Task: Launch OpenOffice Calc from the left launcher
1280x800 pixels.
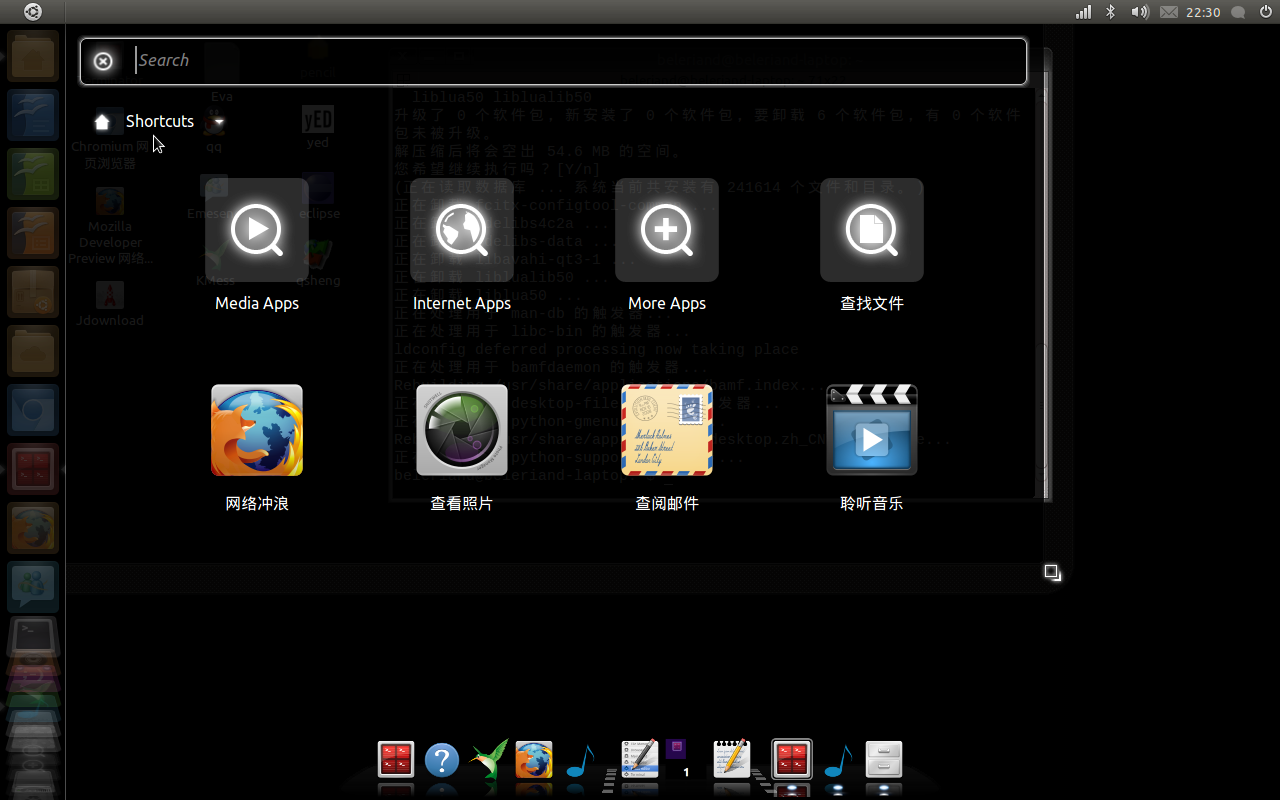Action: pos(33,173)
